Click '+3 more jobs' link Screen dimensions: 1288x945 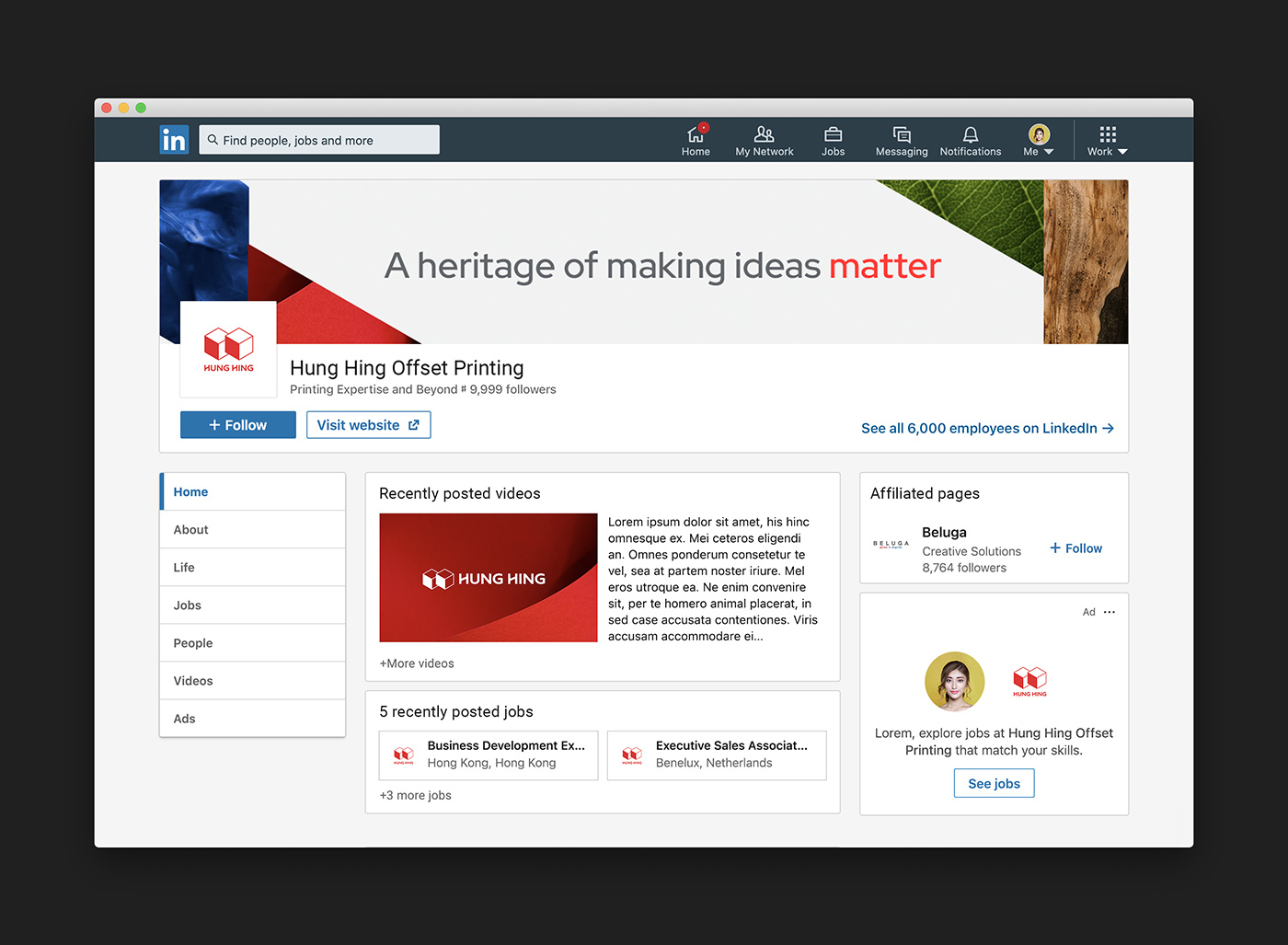point(416,795)
